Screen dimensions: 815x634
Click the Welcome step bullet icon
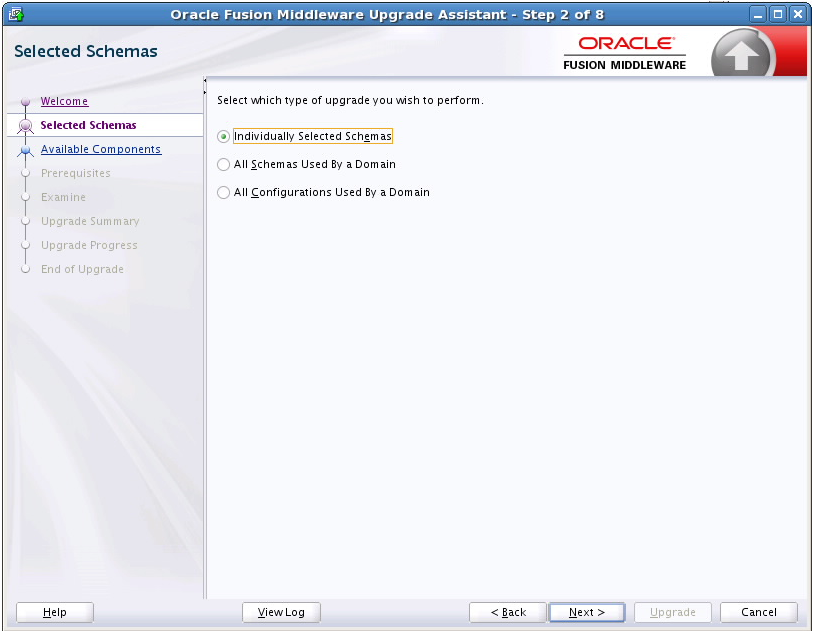(25, 101)
